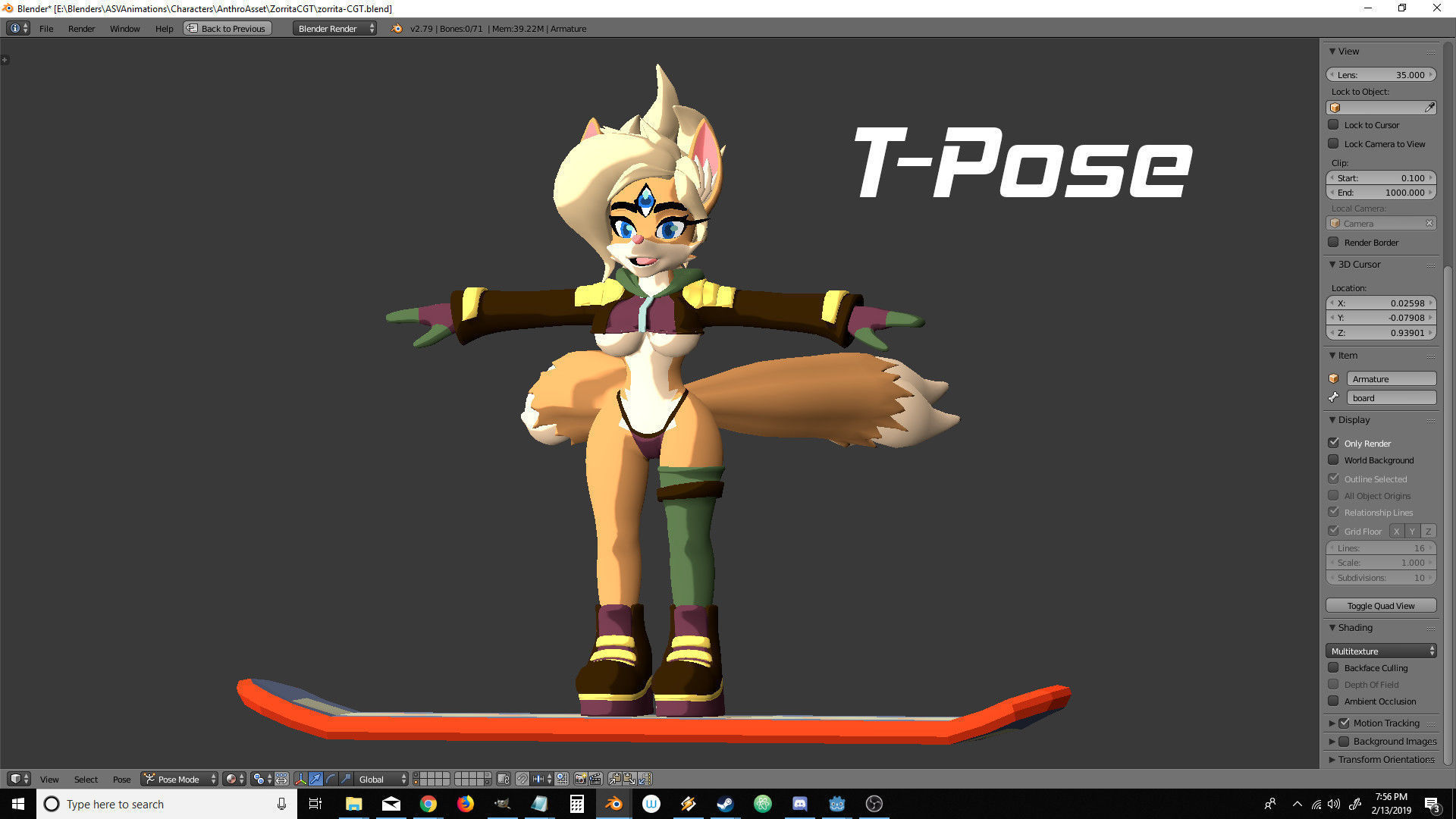
Task: Open the Window menu
Action: [x=124, y=29]
